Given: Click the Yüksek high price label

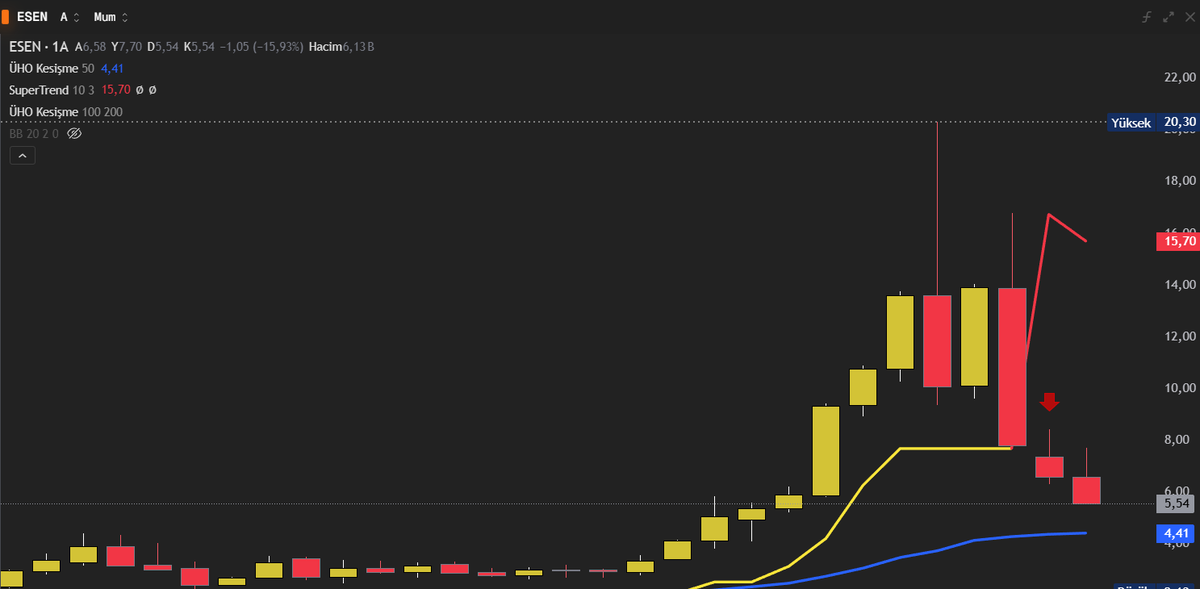Looking at the screenshot, I should coord(1132,123).
